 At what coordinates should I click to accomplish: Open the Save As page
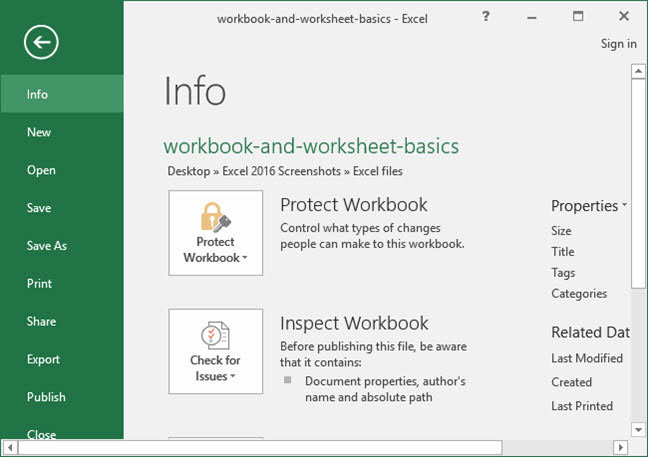(62, 245)
